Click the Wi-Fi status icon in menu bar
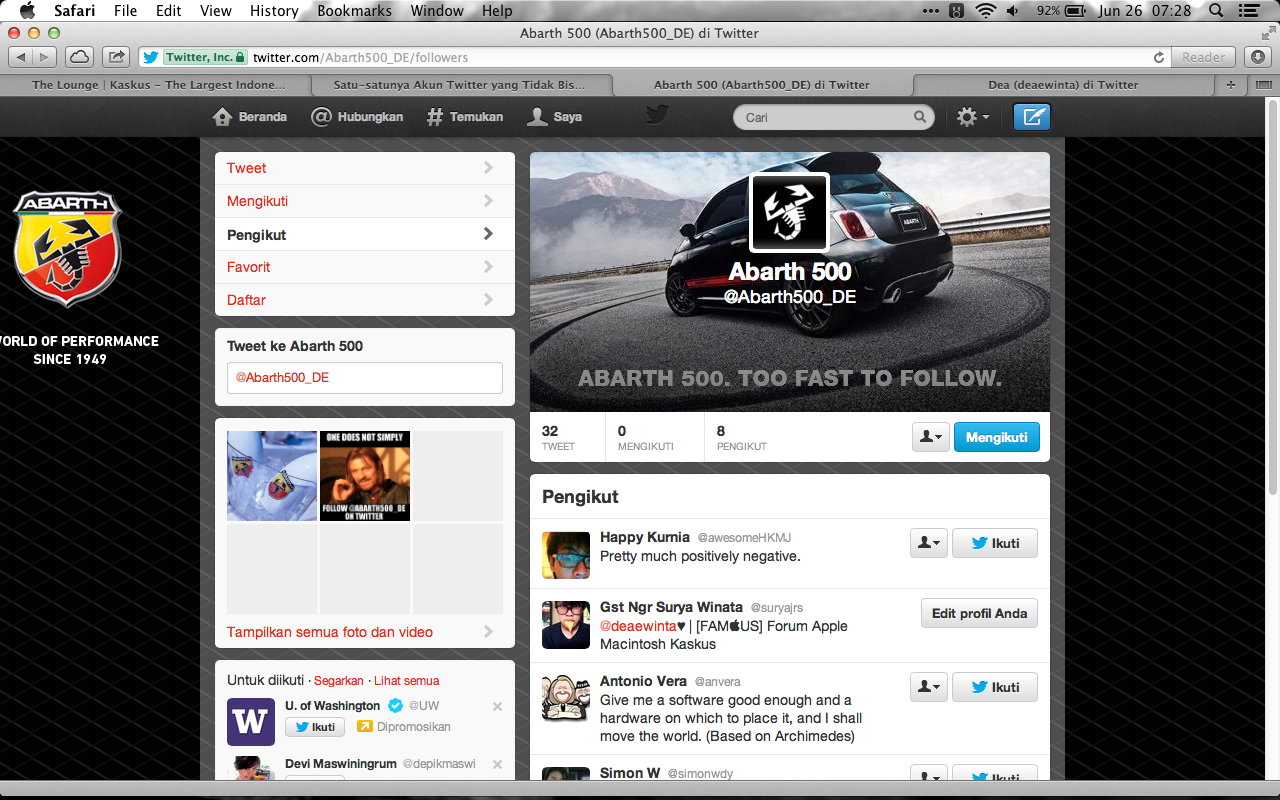 coord(986,11)
